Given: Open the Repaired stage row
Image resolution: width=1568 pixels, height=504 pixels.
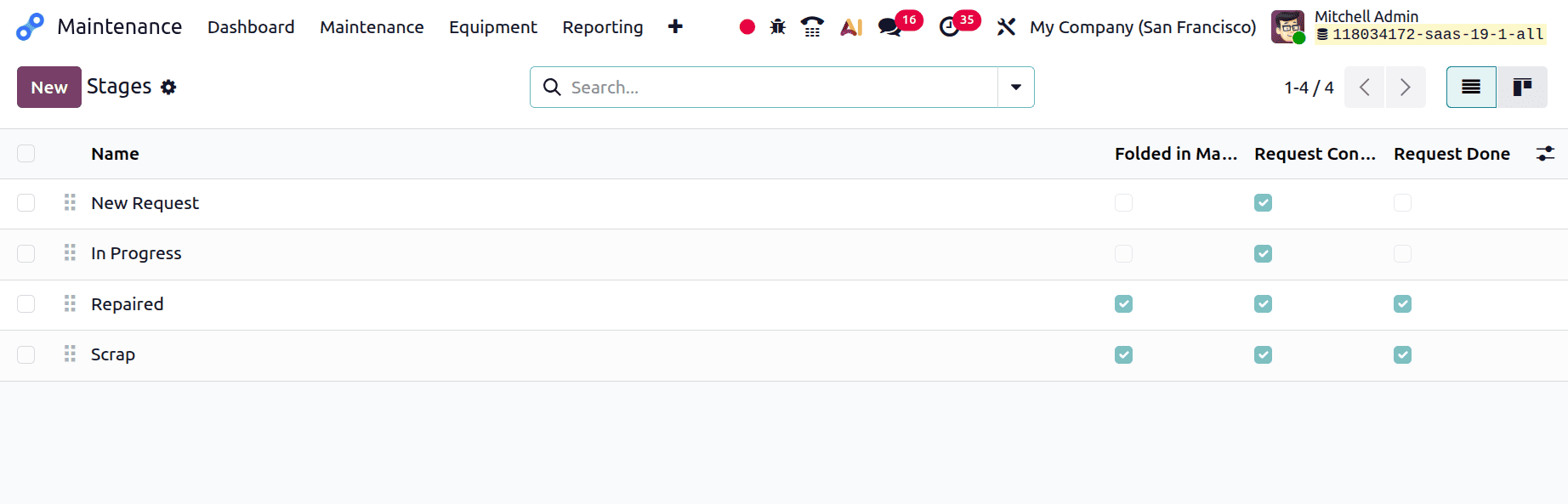Looking at the screenshot, I should tap(784, 304).
